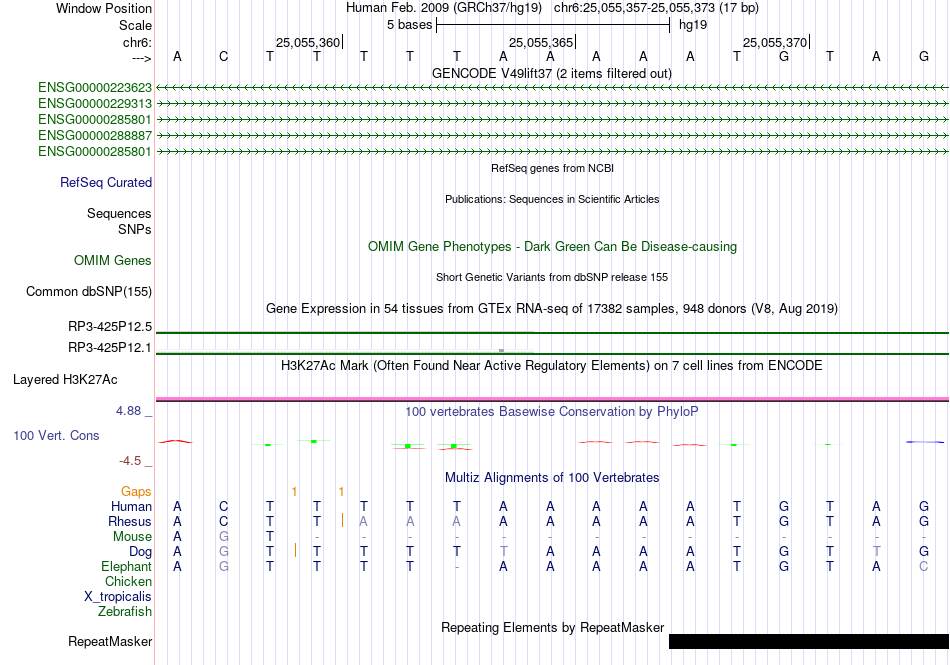Image resolution: width=950 pixels, height=665 pixels.
Task: Click the G base in Mouse alignment row
Action: point(224,537)
